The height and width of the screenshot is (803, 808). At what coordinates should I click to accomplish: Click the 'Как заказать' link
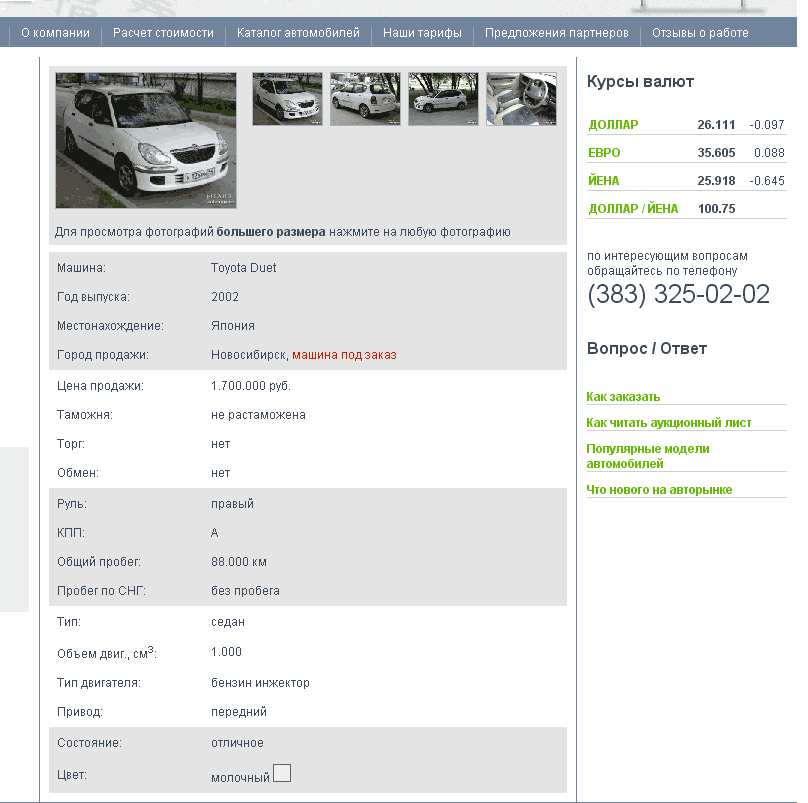pos(623,396)
